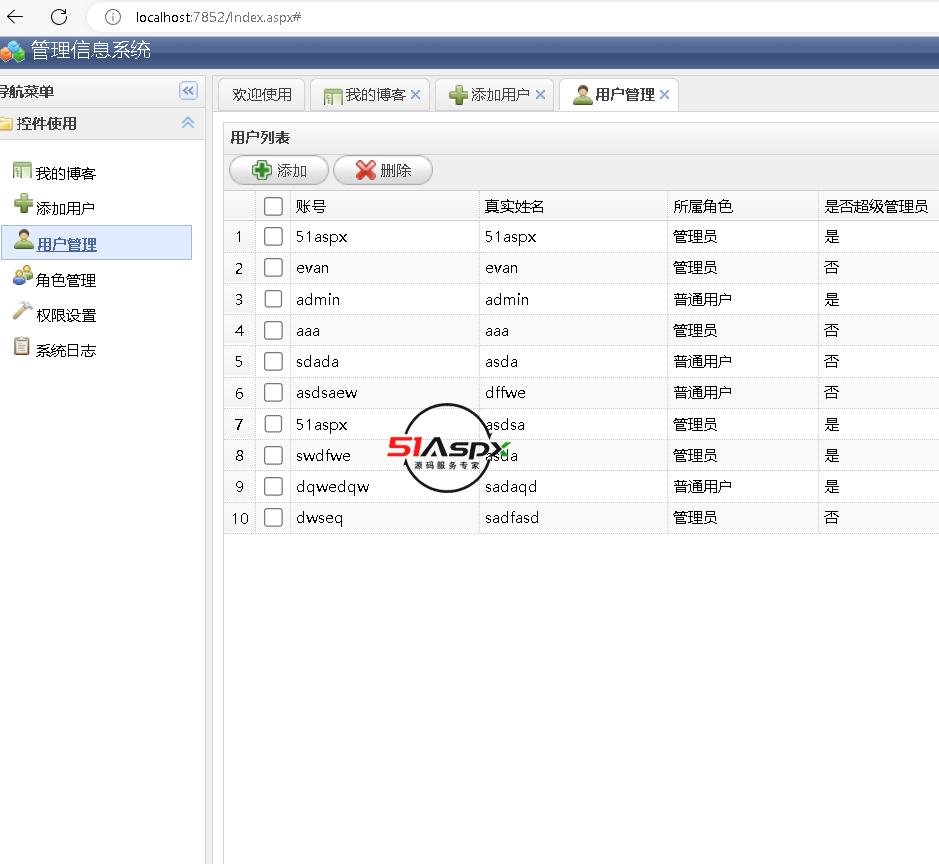Tick the select-all checkbox in header

(273, 206)
